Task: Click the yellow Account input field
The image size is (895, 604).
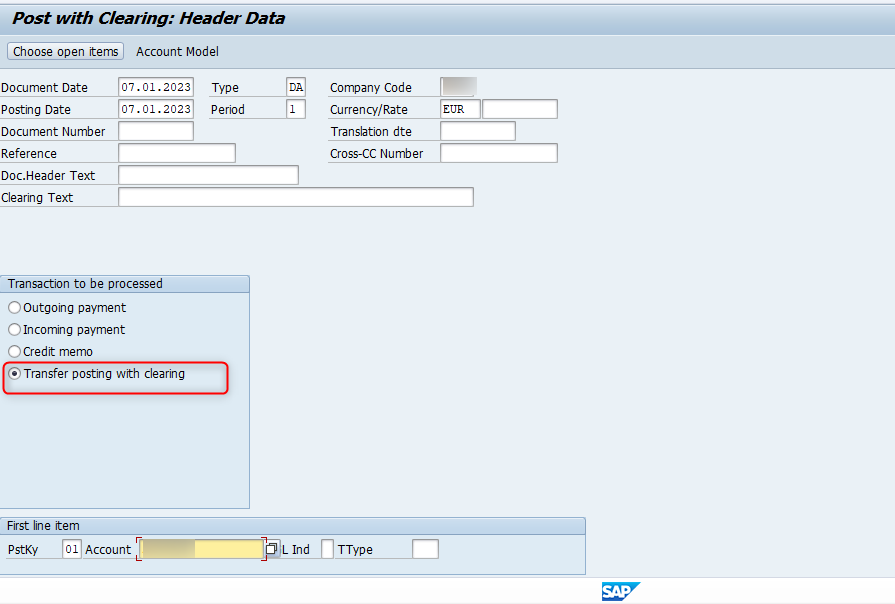Action: (x=201, y=549)
